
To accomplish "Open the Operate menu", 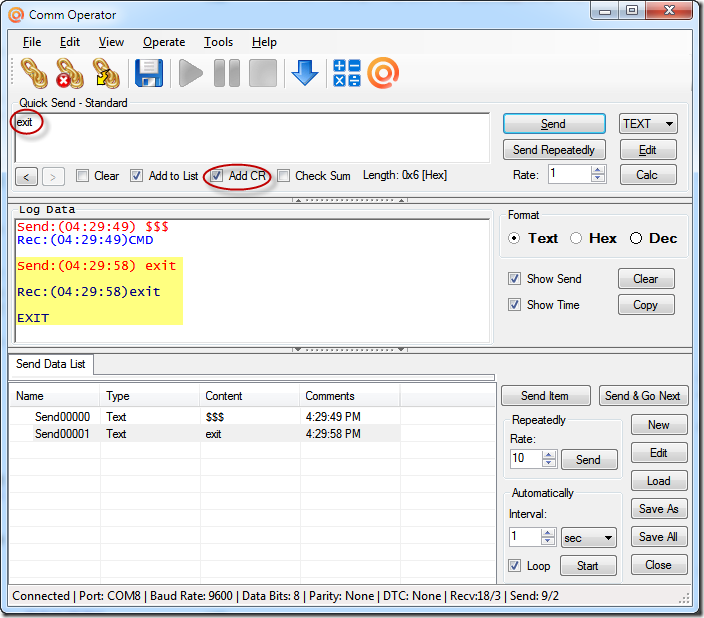I will (164, 42).
